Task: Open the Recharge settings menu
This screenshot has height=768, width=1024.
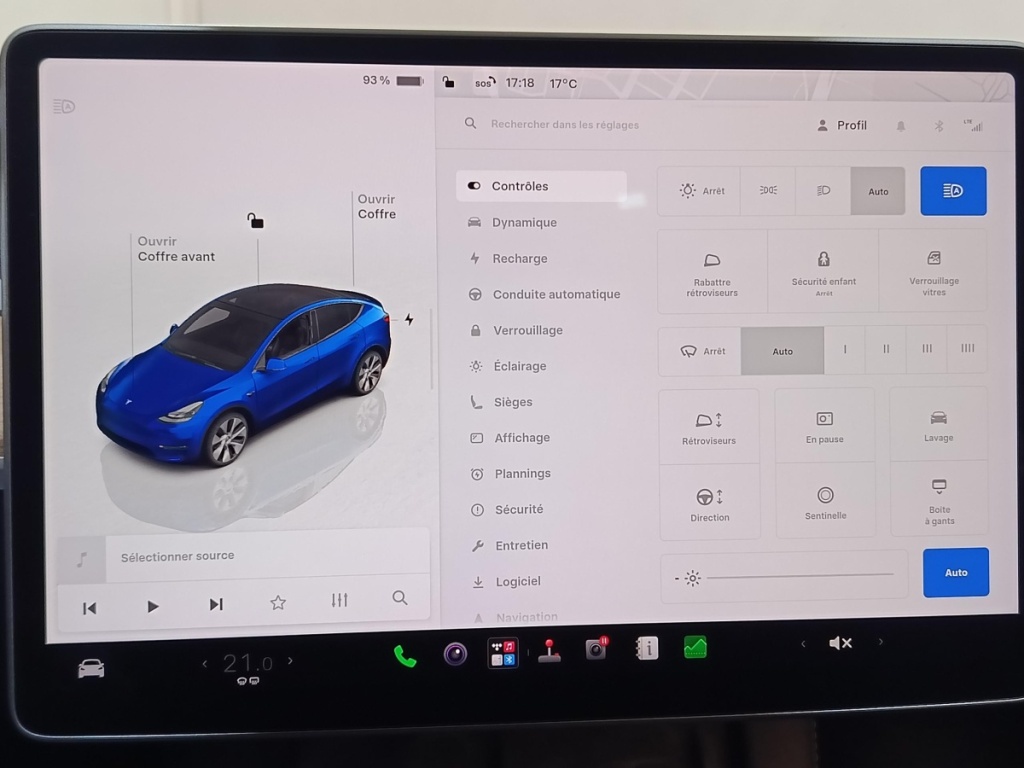Action: tap(508, 259)
